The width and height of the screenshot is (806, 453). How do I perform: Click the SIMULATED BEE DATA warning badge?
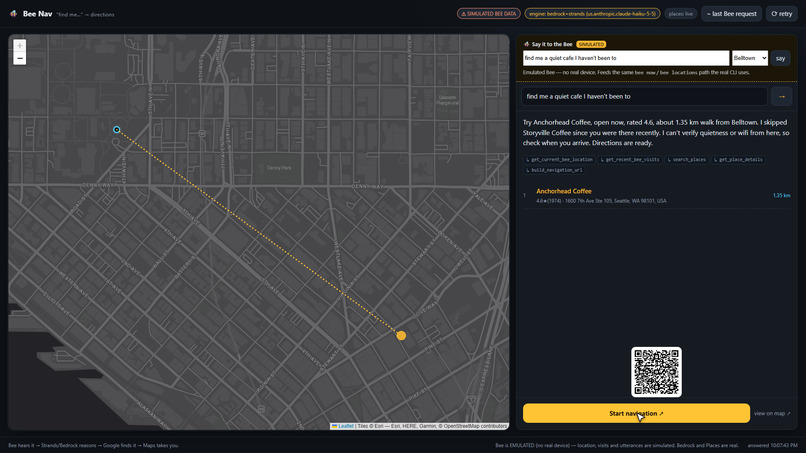pyautogui.click(x=488, y=14)
